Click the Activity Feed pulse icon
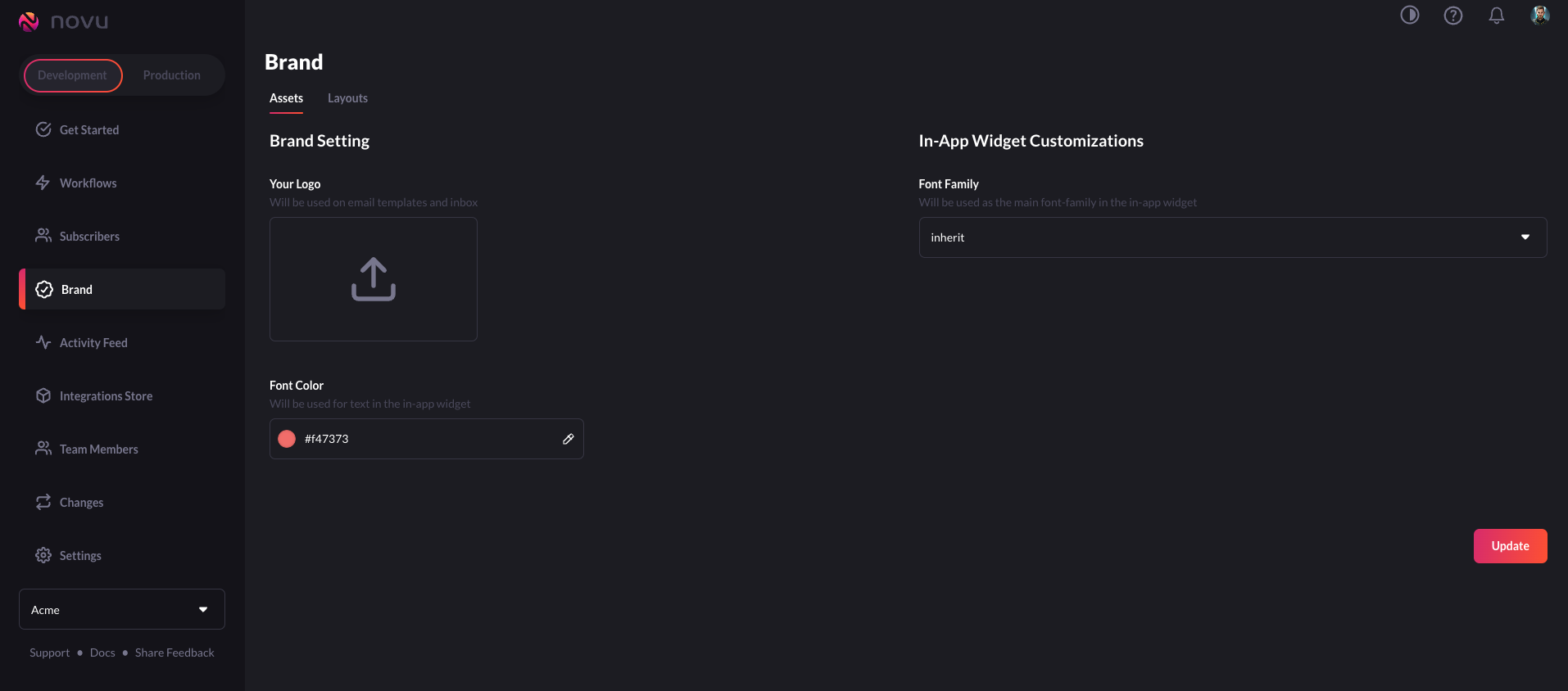Viewport: 1568px width, 691px height. coord(43,342)
